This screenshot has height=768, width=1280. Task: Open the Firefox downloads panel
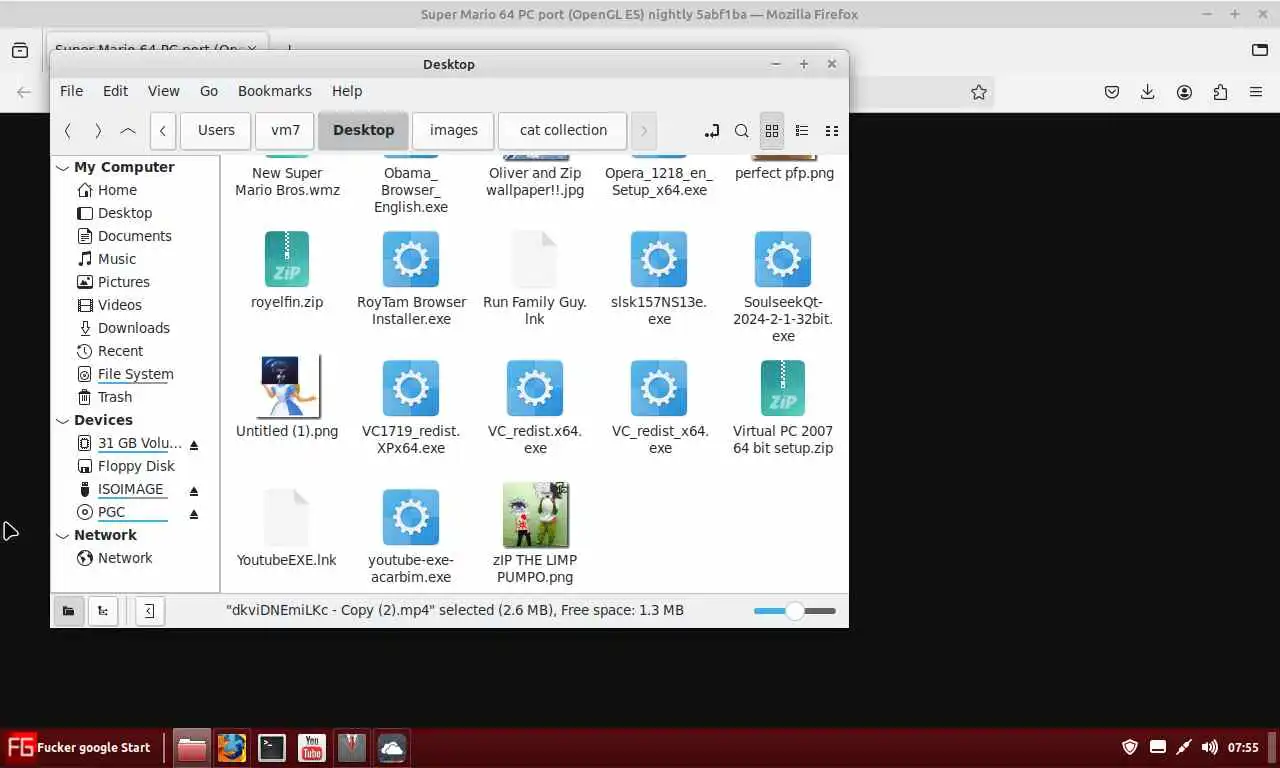point(1148,92)
